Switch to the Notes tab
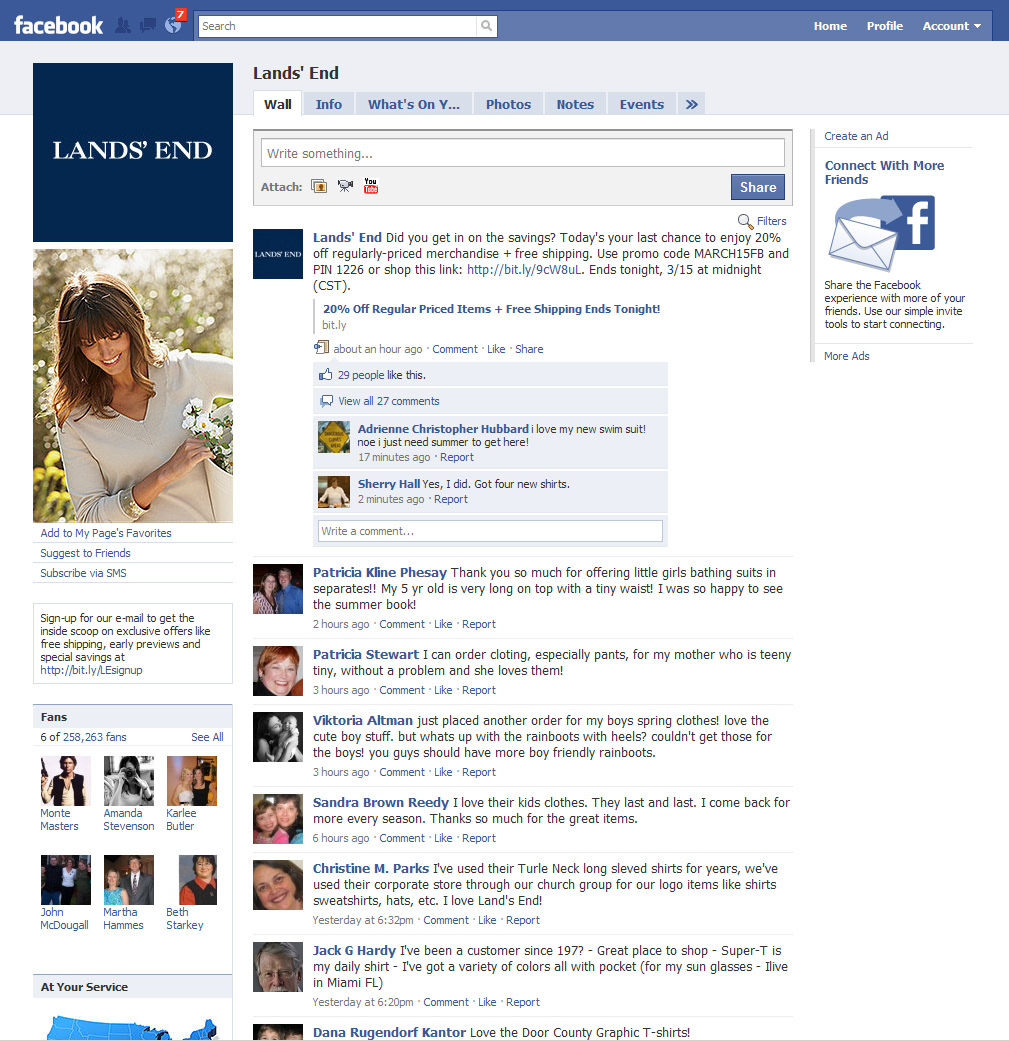Screen dimensions: 1009x1041 (575, 104)
